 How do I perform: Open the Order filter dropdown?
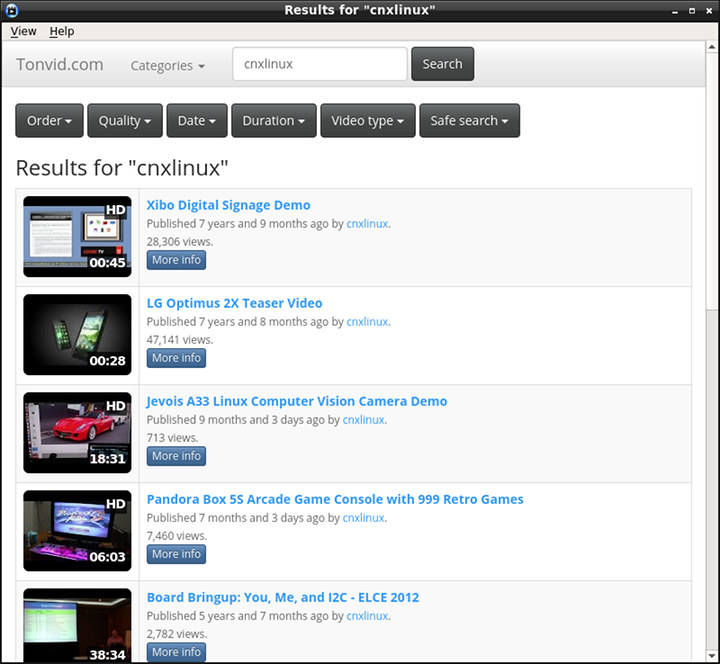point(49,120)
